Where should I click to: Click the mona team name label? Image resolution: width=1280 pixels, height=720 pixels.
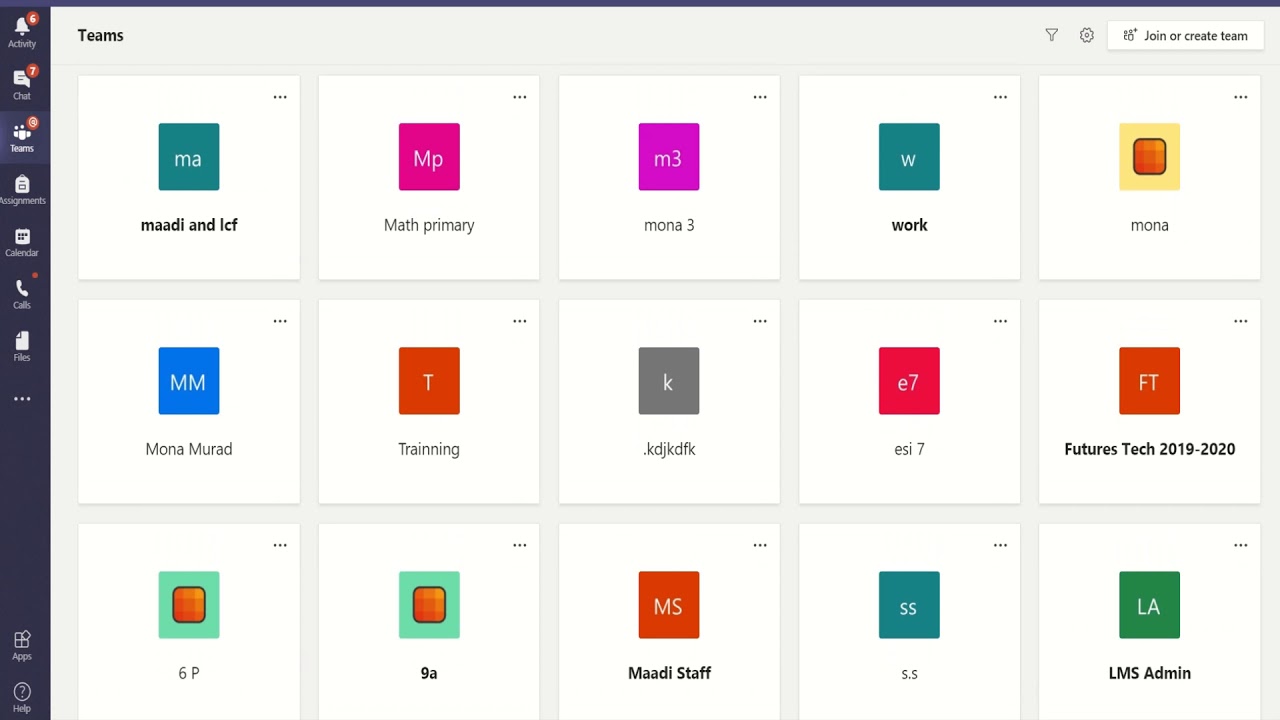(x=1149, y=225)
